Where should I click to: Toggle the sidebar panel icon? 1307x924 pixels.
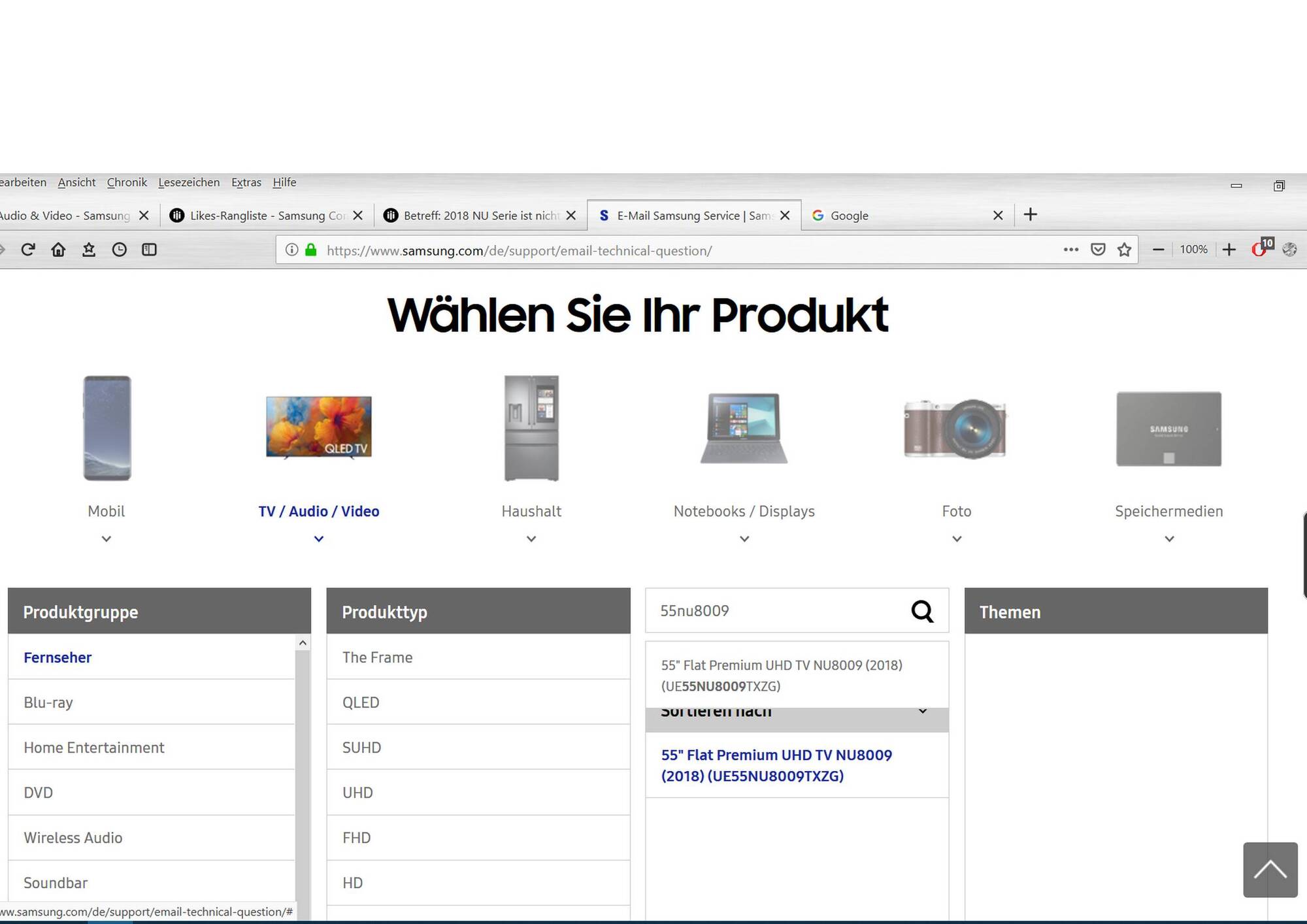point(149,250)
